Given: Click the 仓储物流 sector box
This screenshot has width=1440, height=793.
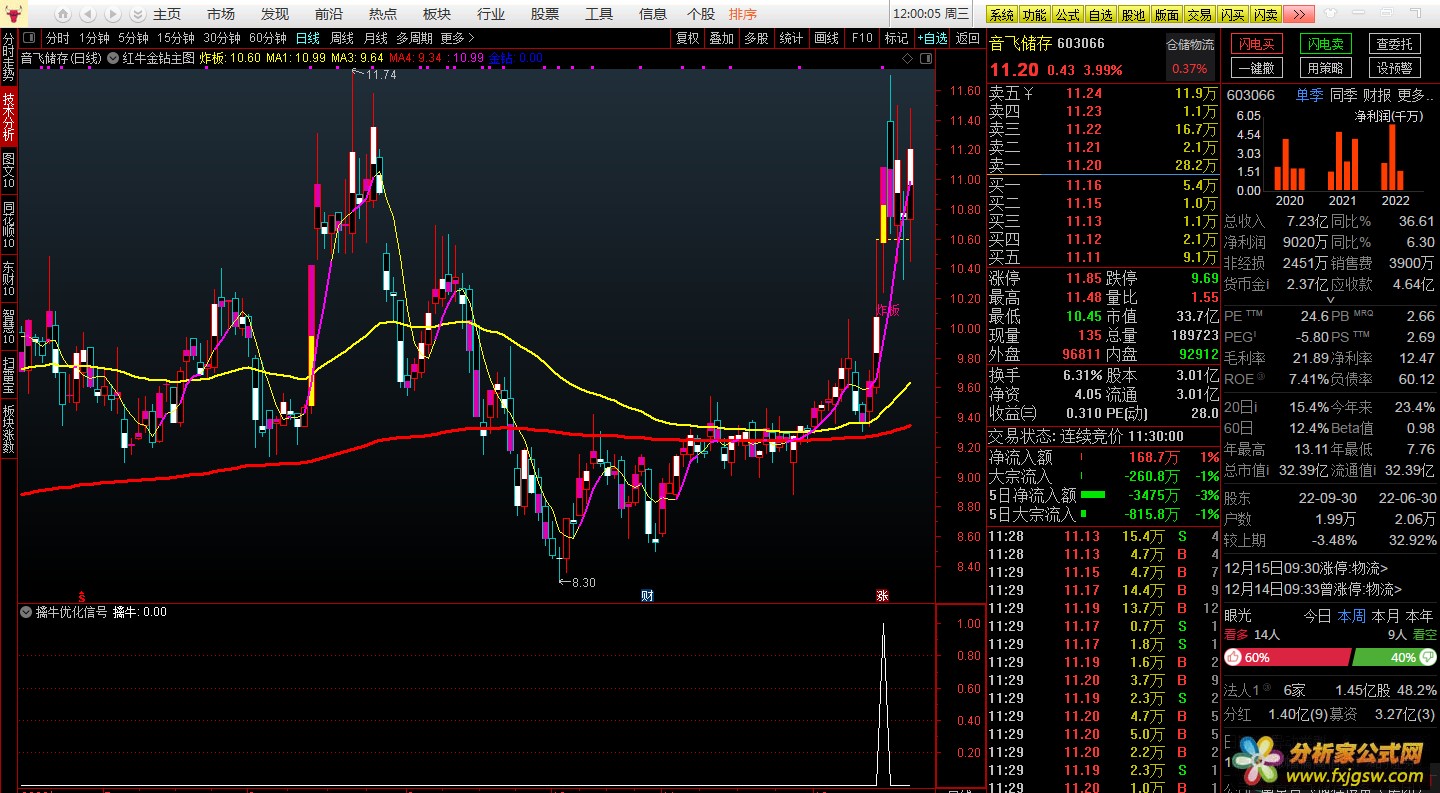Looking at the screenshot, I should [1190, 56].
